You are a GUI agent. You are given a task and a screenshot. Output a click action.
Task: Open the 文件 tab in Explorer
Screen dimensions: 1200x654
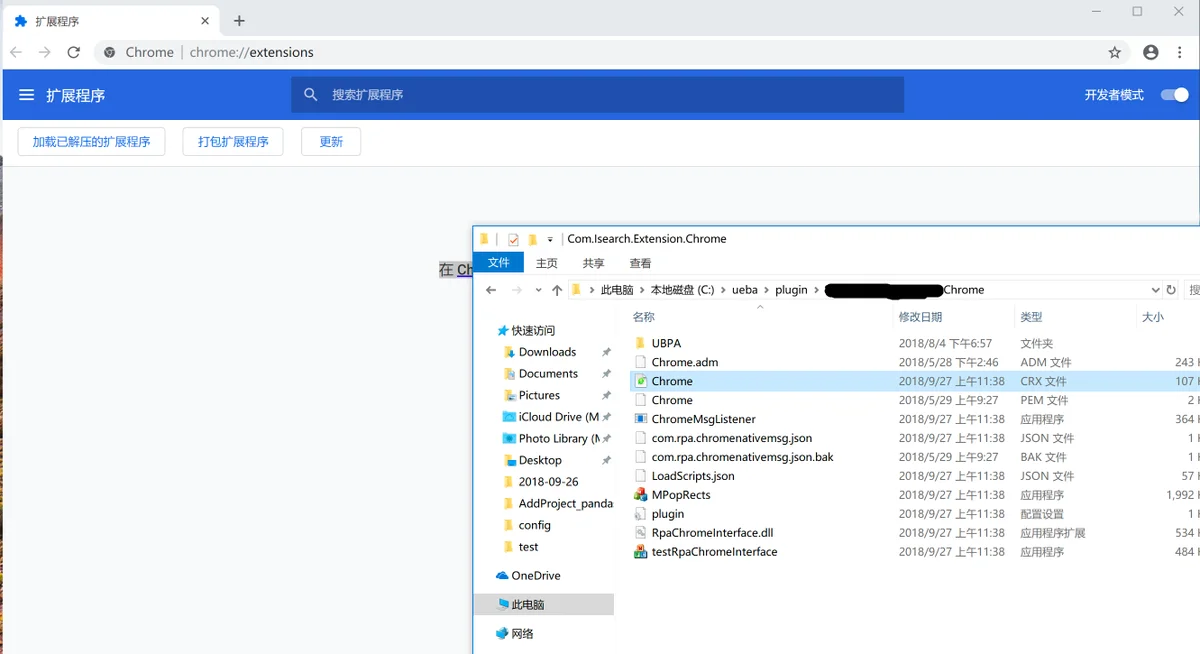pos(498,263)
